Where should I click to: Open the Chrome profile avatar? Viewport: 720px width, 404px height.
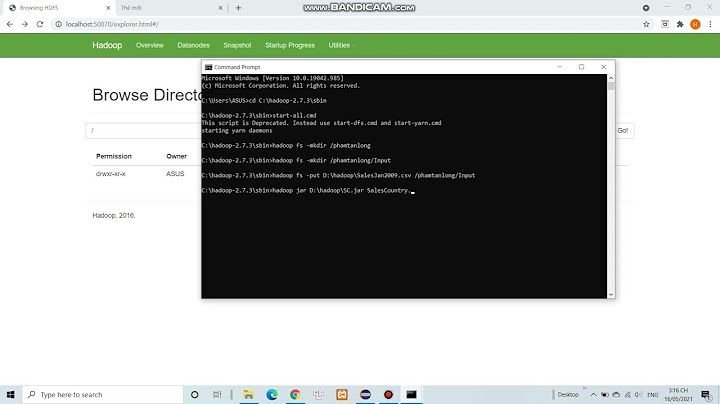pyautogui.click(x=695, y=24)
